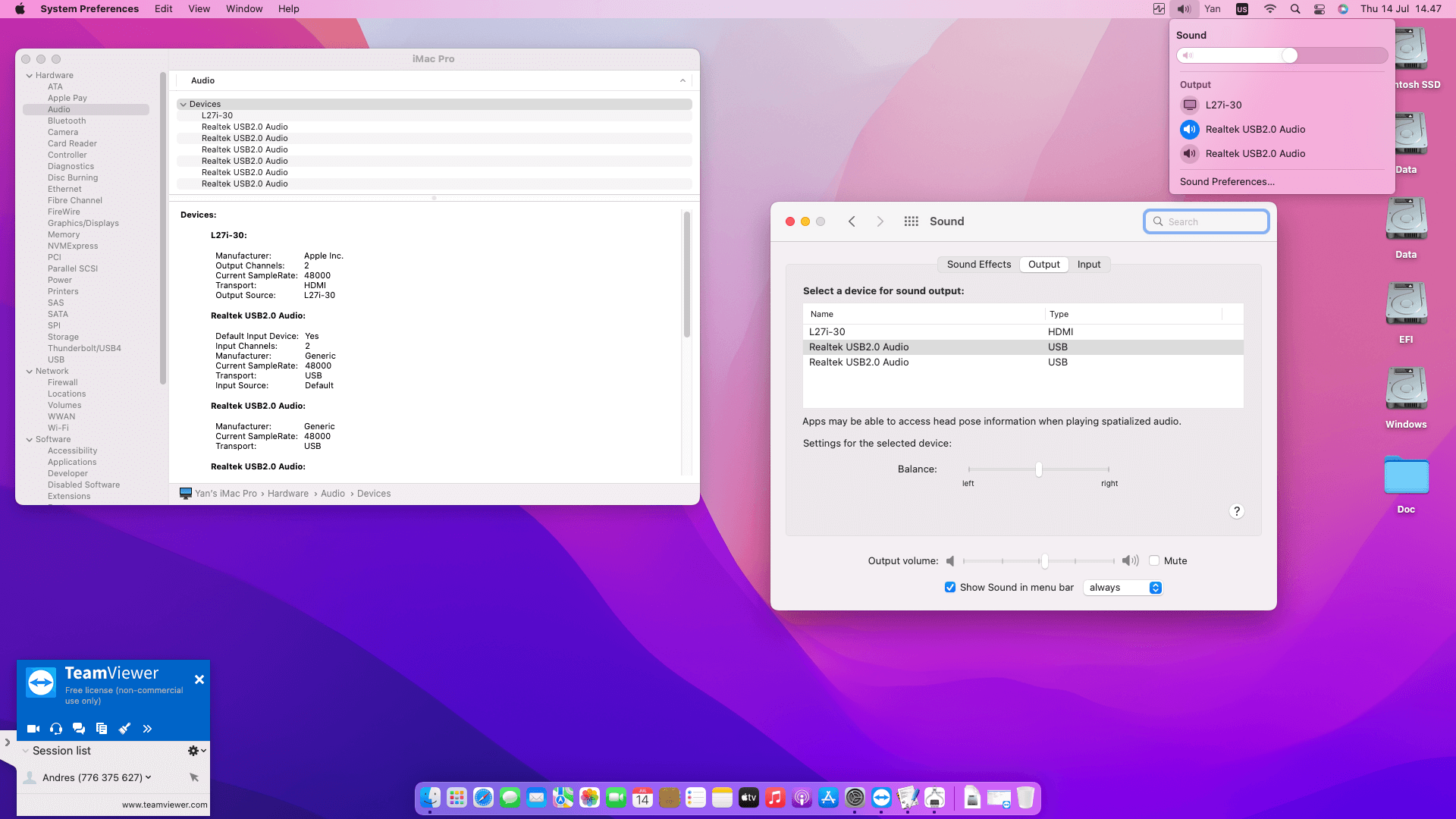
Task: Show more TeamViewer panel tools
Action: tap(147, 729)
